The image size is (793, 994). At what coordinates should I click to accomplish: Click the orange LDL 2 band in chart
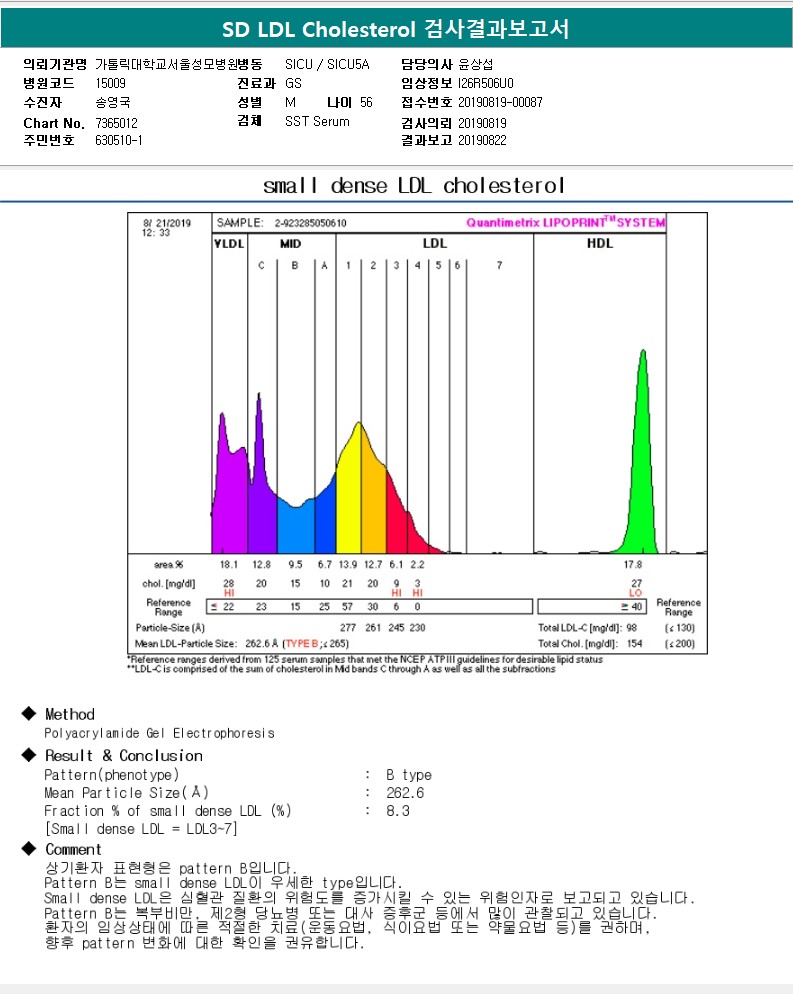click(x=373, y=507)
